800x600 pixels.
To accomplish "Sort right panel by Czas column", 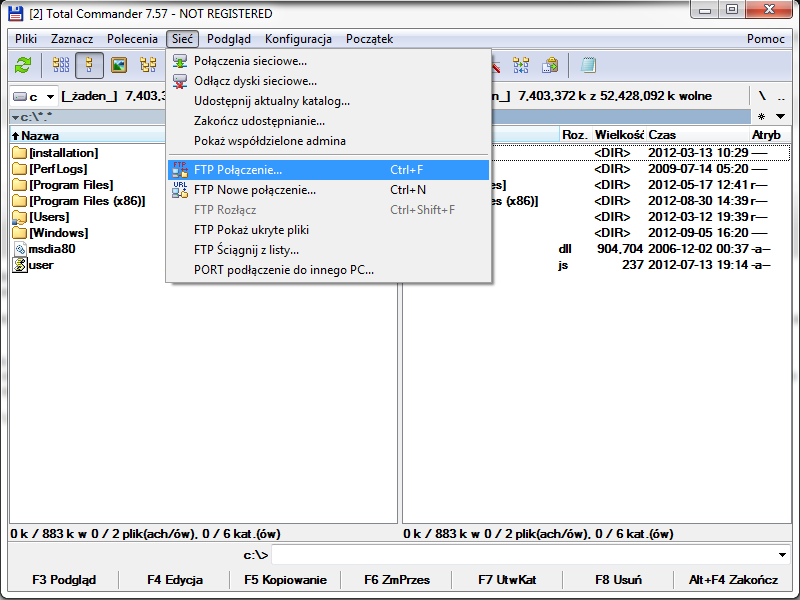I will [x=697, y=135].
